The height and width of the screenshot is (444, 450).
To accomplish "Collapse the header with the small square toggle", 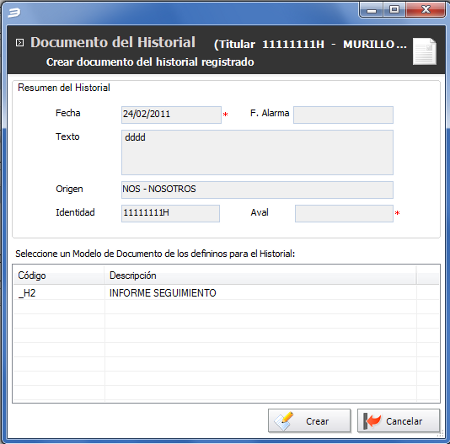I will tap(20, 43).
